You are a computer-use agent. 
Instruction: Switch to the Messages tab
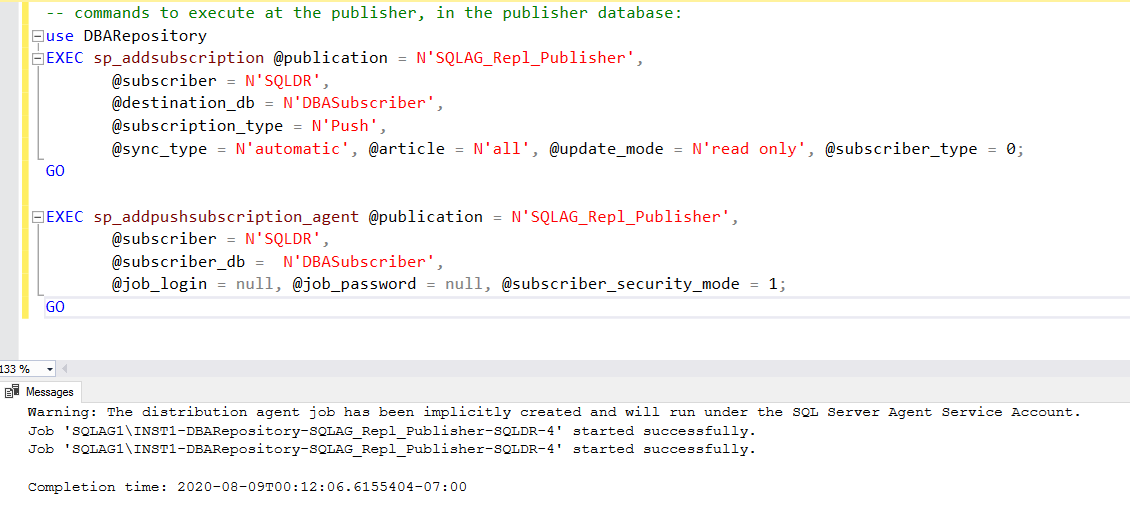[x=49, y=392]
